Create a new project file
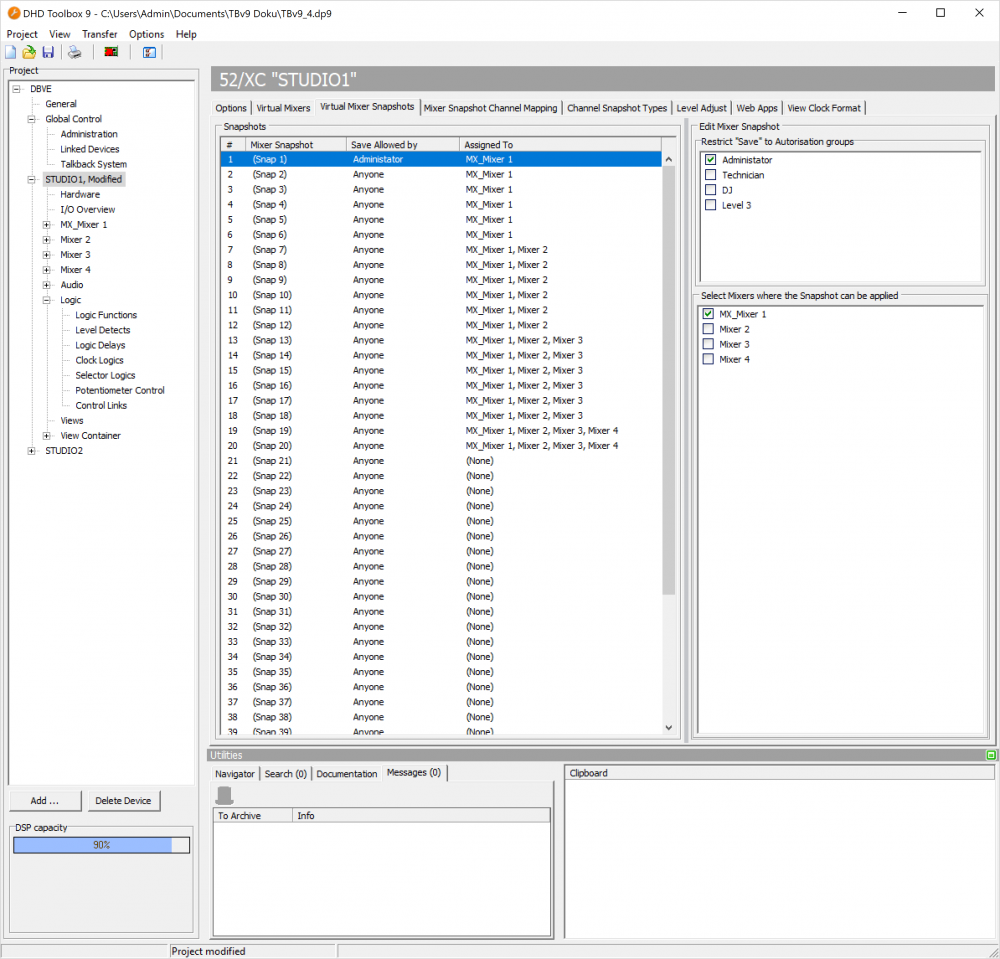This screenshot has height=959, width=1000. (x=10, y=52)
